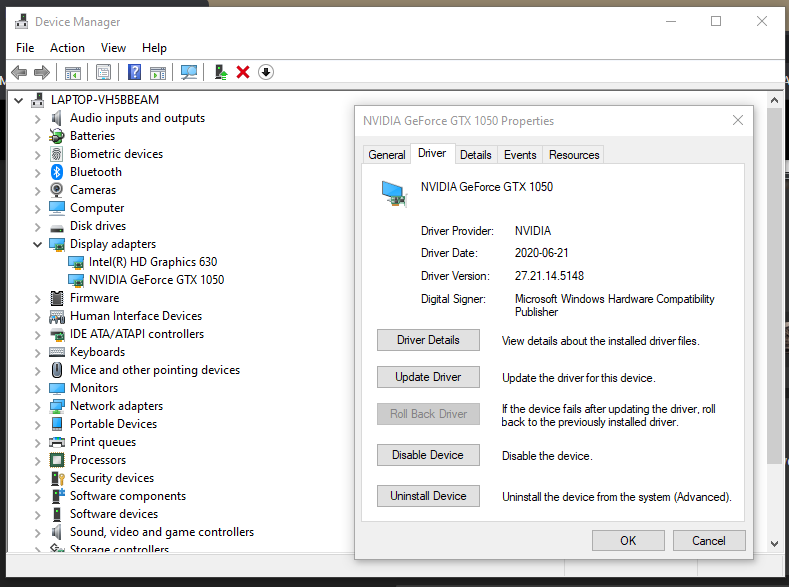789x587 pixels.
Task: Click the Processors chip icon
Action: tap(57, 460)
